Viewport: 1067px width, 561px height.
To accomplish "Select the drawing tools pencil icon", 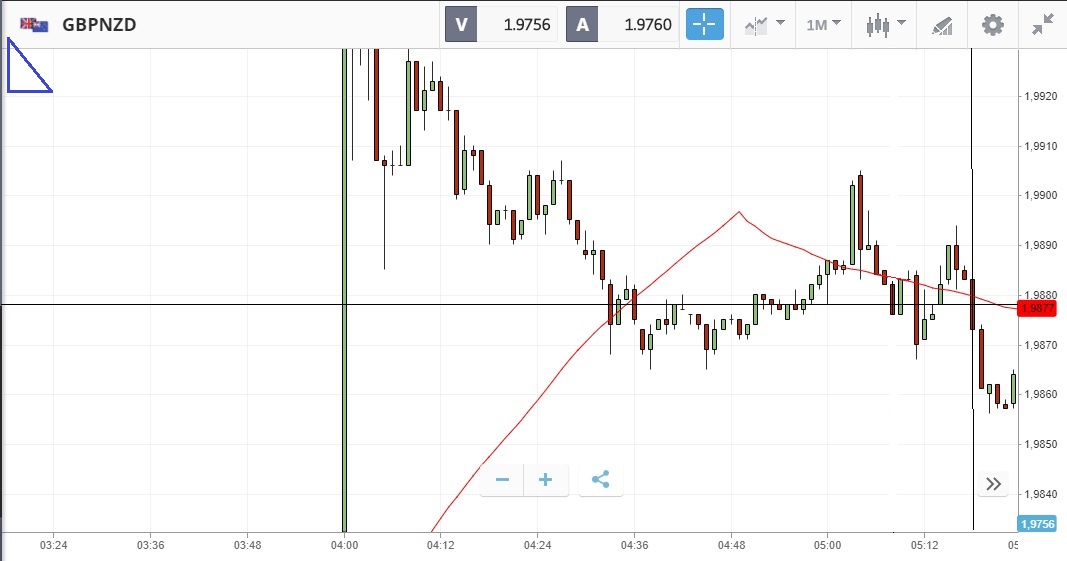I will point(942,25).
